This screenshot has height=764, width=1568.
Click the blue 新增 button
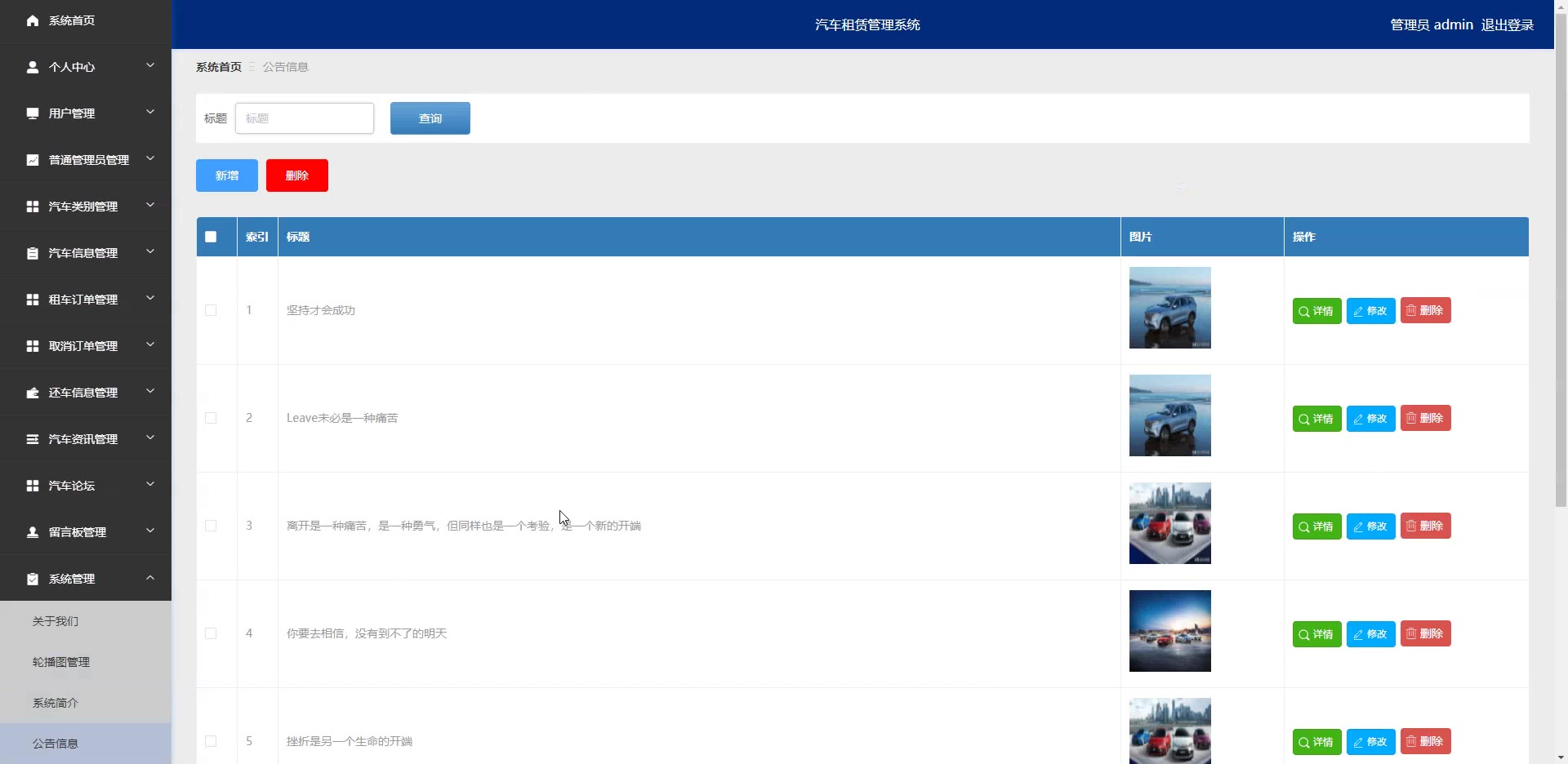click(227, 175)
